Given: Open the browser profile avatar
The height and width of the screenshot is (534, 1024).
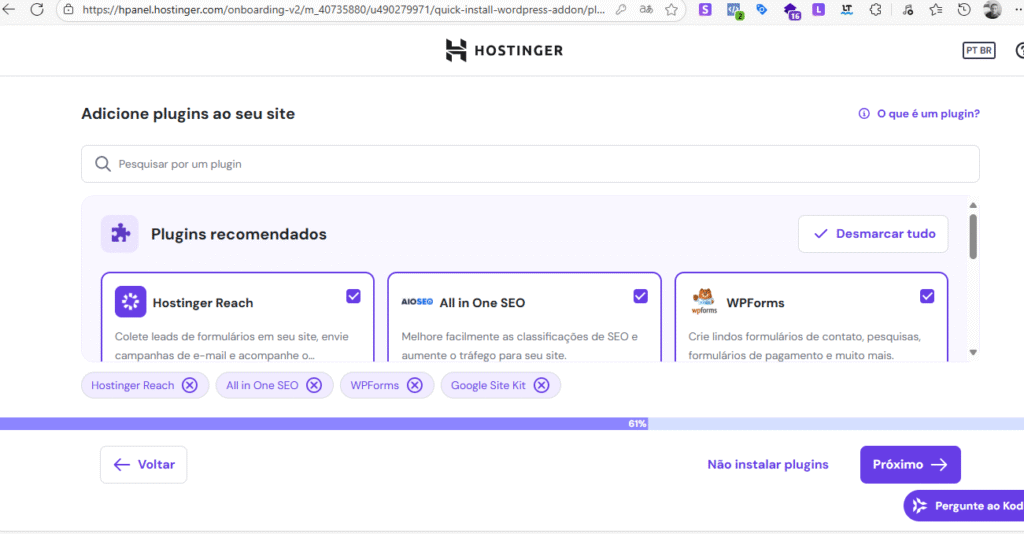Looking at the screenshot, I should pyautogui.click(x=992, y=9).
